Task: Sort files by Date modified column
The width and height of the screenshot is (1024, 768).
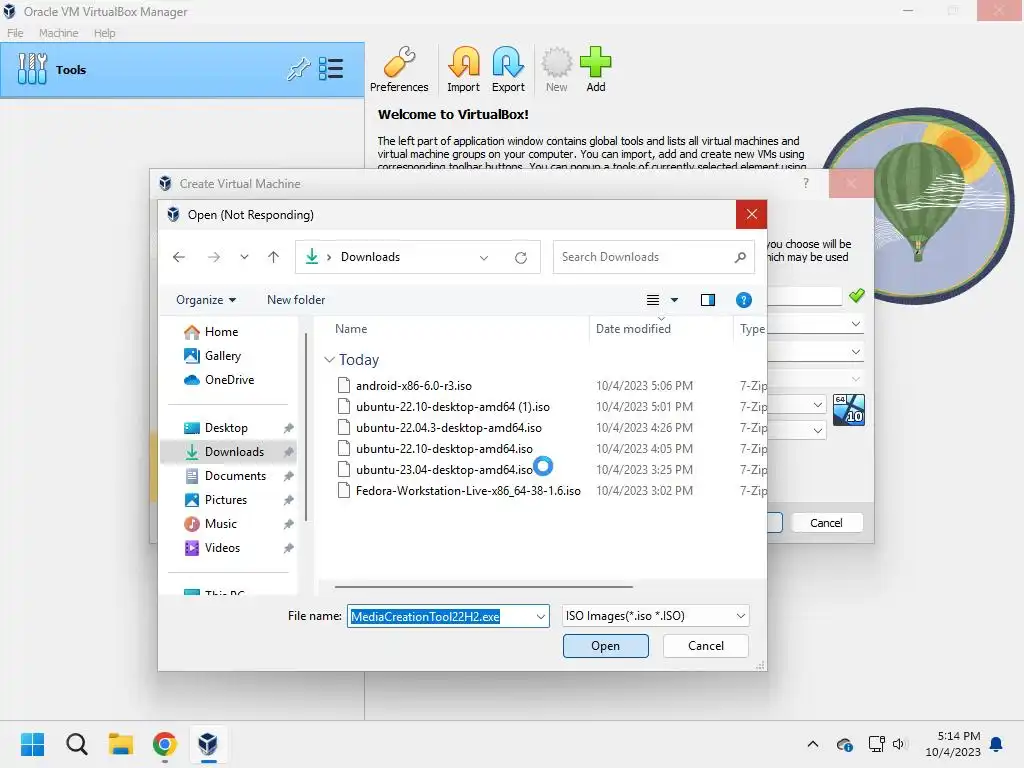Action: point(633,329)
